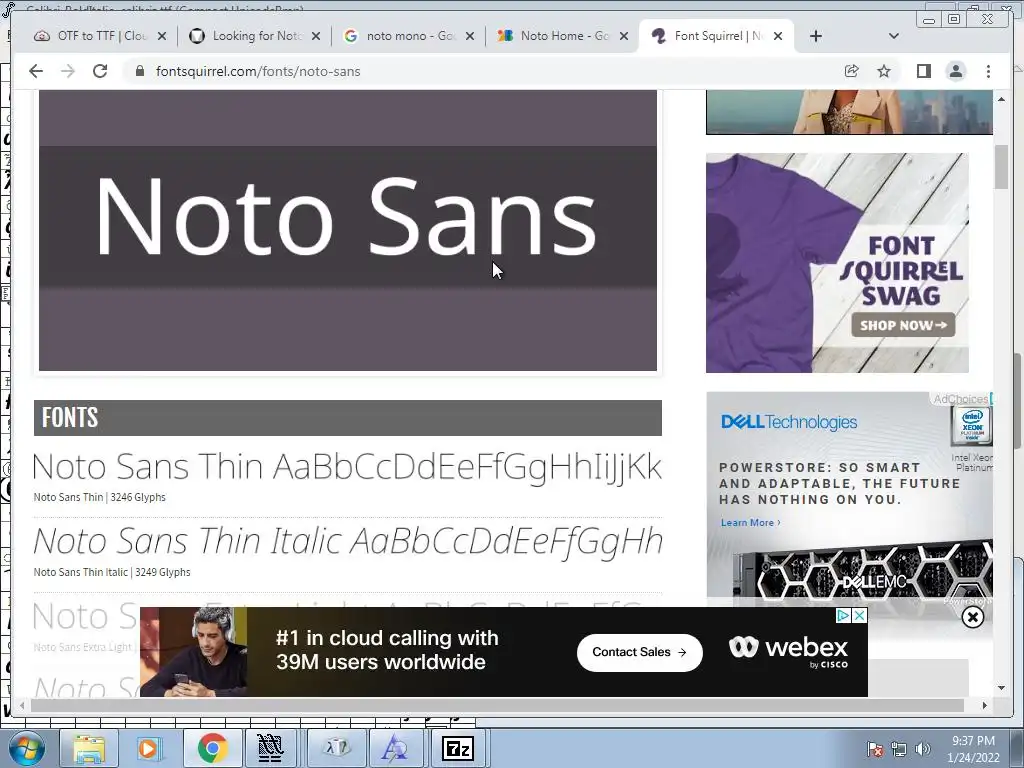Open a new browser tab
Viewport: 1024px width, 768px height.
[816, 36]
